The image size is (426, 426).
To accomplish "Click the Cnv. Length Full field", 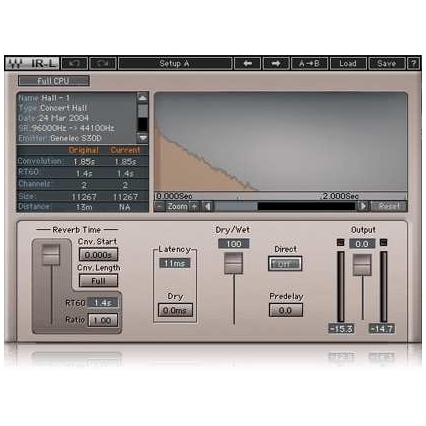I will click(98, 281).
